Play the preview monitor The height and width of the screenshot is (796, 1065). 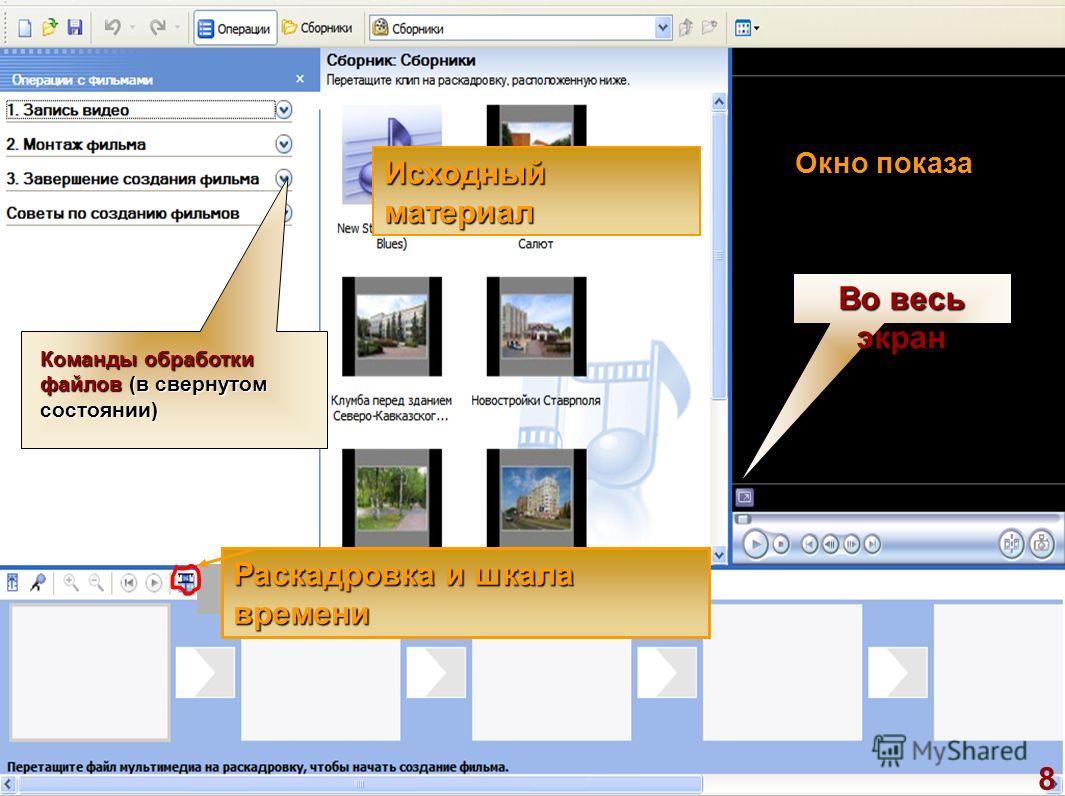[x=755, y=544]
